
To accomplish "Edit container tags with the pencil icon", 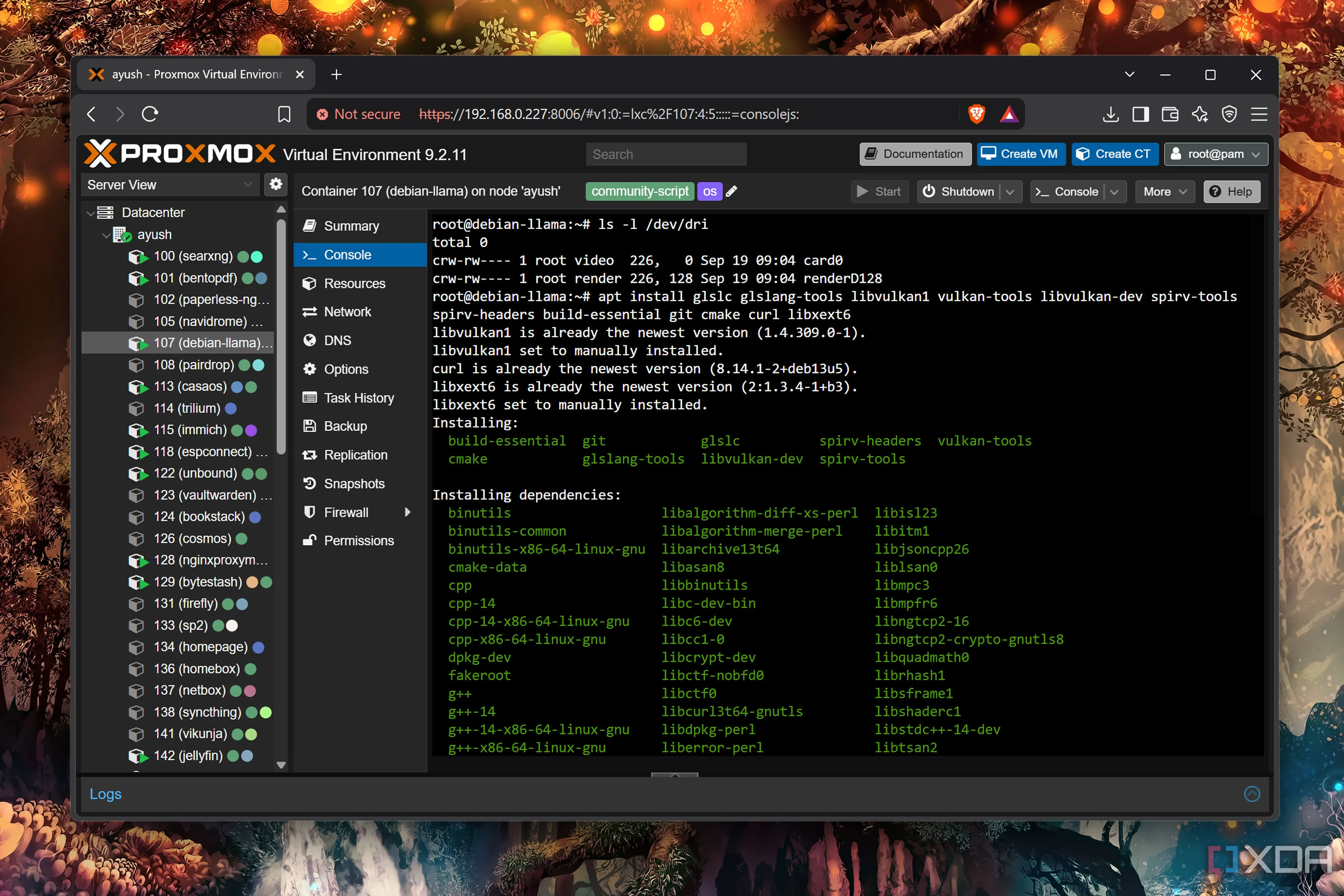I will pos(731,191).
